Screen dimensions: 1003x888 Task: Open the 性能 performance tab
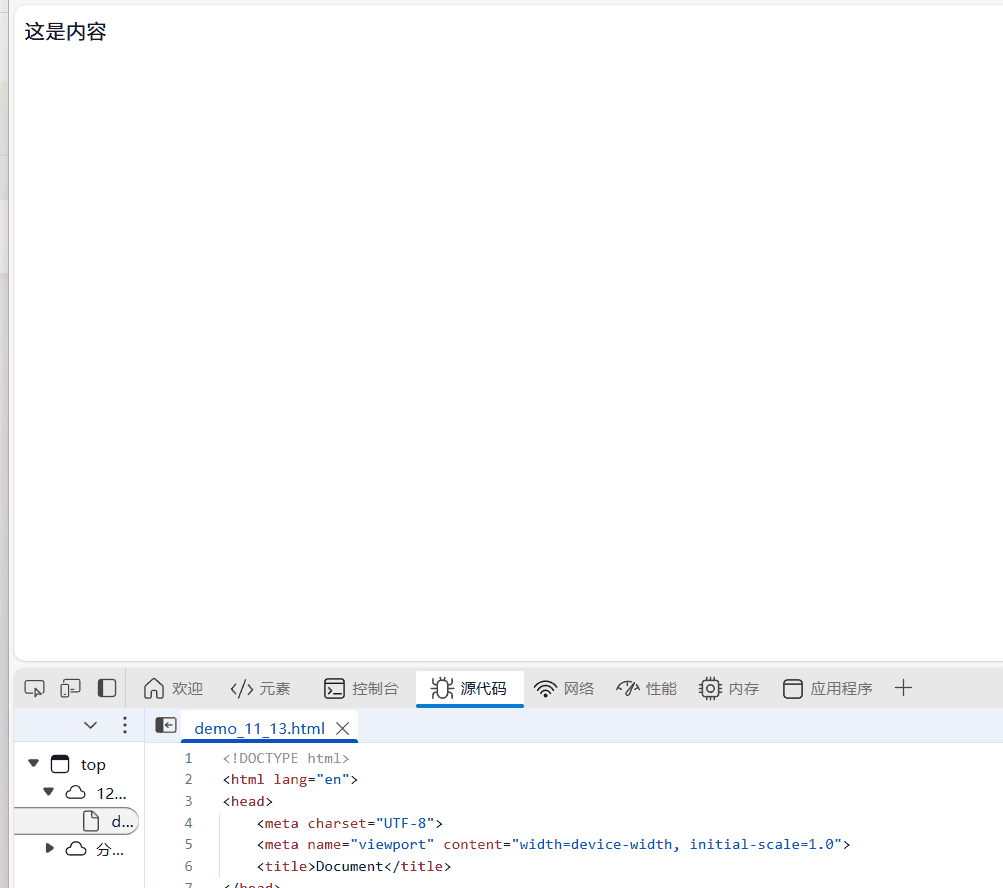click(x=646, y=688)
